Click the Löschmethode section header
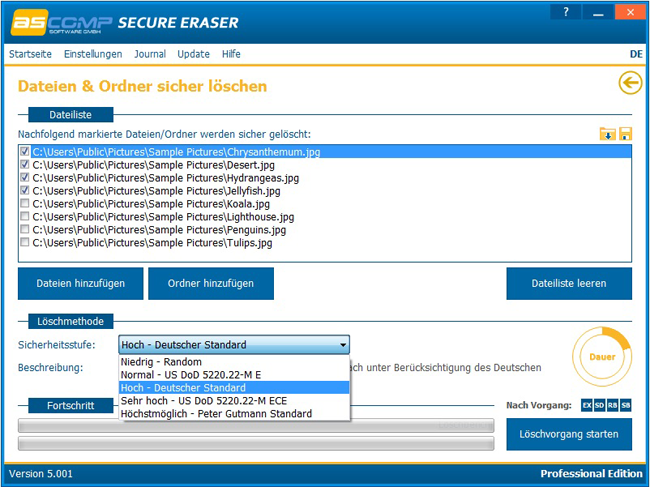The image size is (650, 487). 70,321
